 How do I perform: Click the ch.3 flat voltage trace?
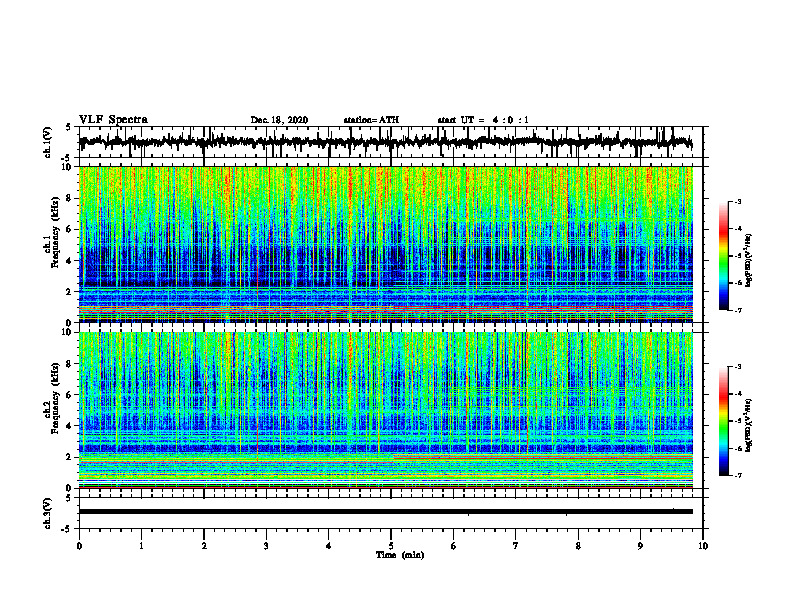click(386, 512)
